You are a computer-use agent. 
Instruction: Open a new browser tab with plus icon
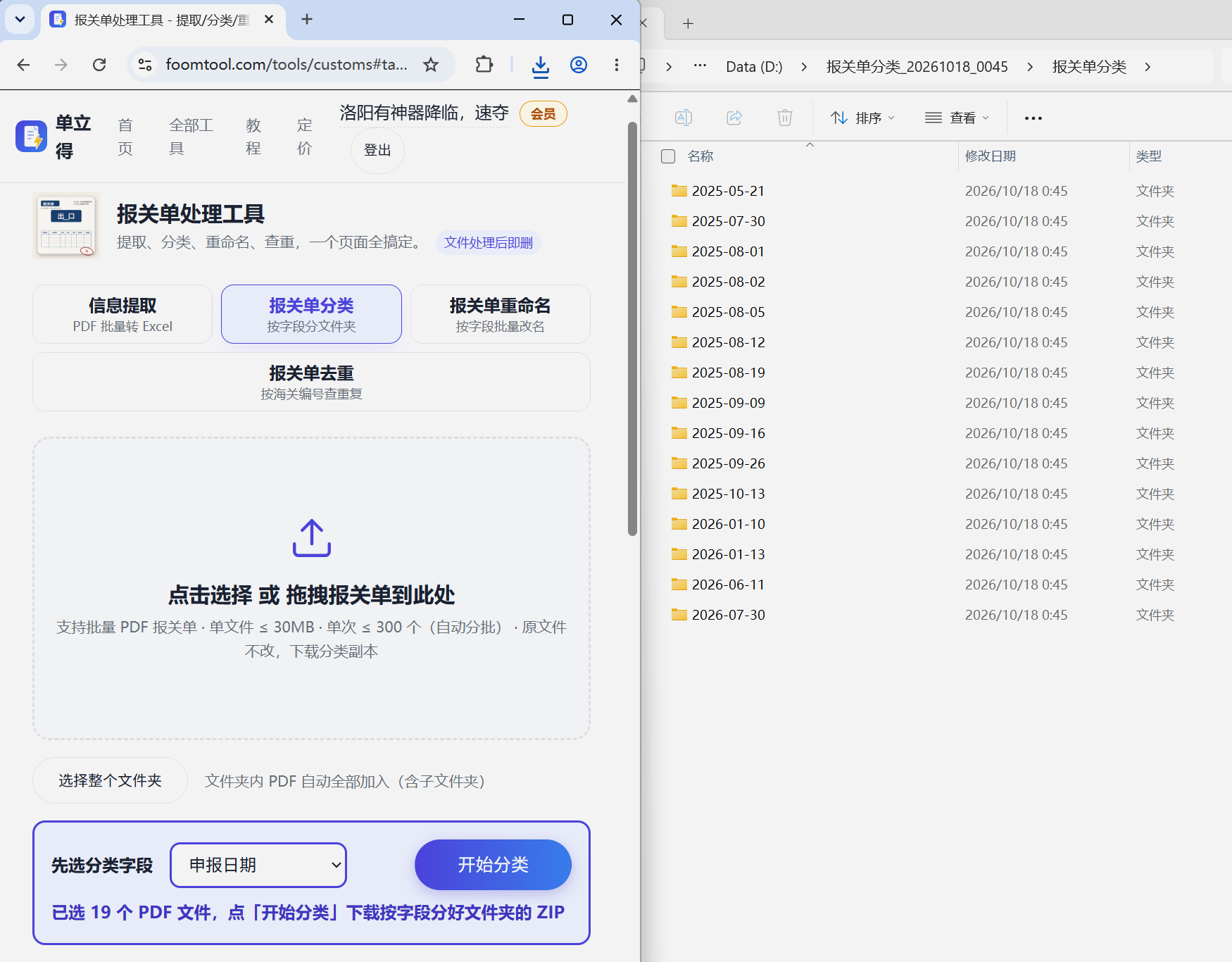(307, 20)
